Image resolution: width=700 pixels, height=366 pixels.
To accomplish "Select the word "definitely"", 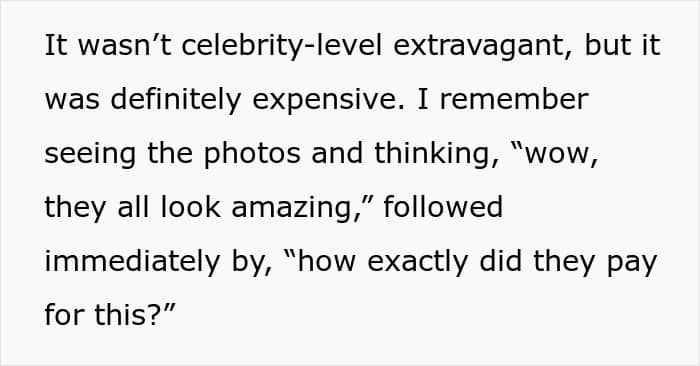I will pyautogui.click(x=175, y=100).
